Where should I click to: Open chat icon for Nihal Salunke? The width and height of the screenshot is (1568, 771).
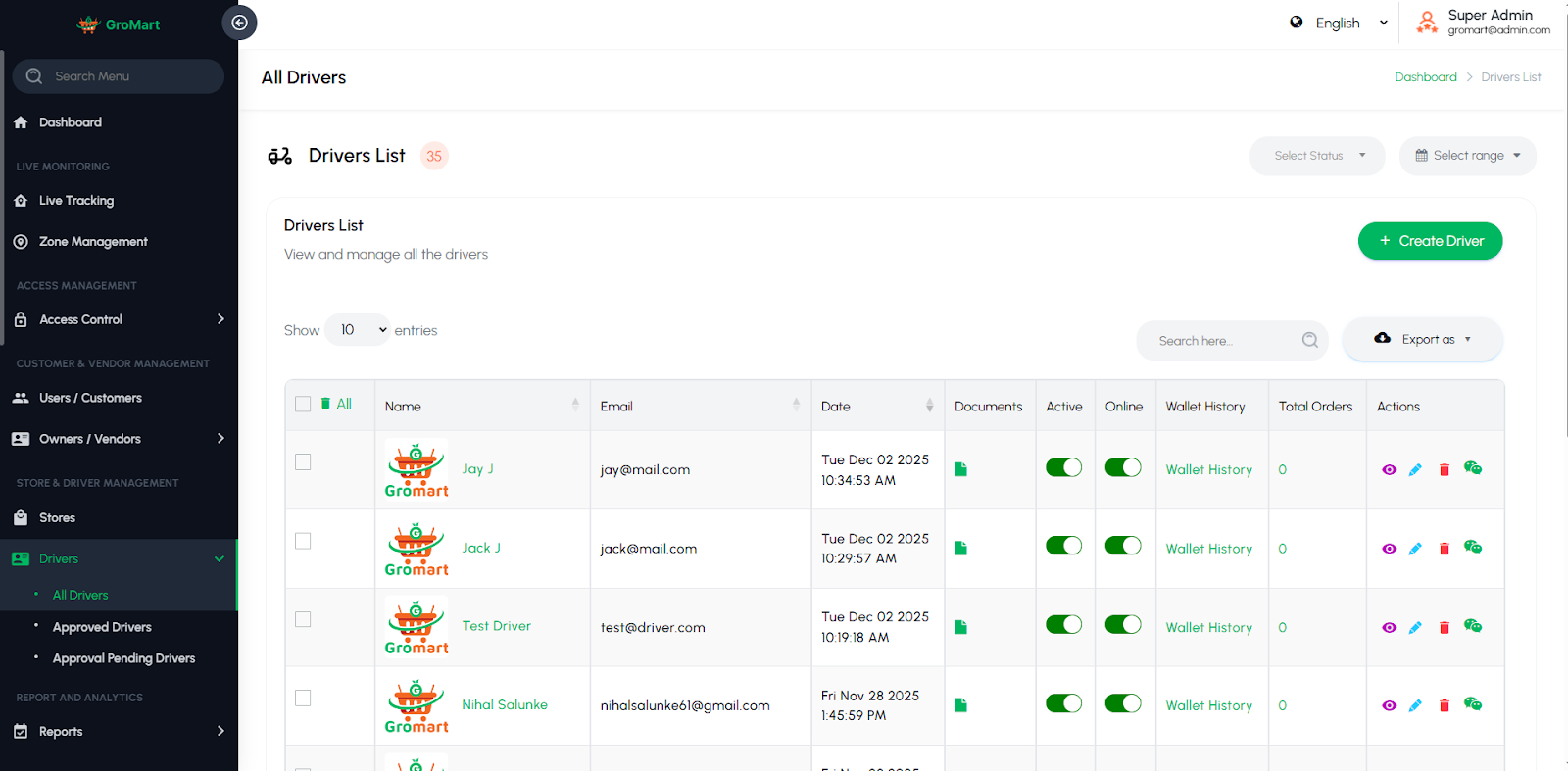pos(1473,704)
